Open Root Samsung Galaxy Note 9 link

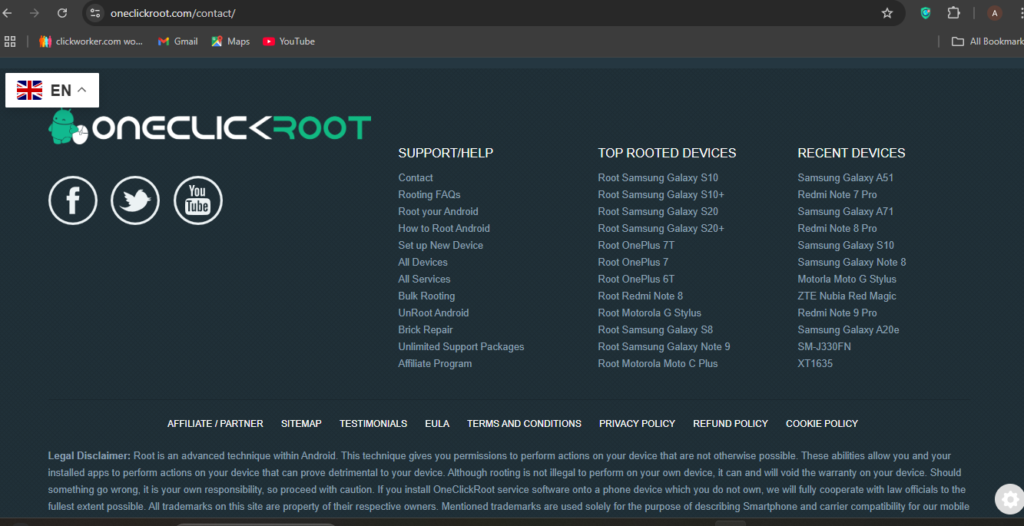[x=664, y=347]
